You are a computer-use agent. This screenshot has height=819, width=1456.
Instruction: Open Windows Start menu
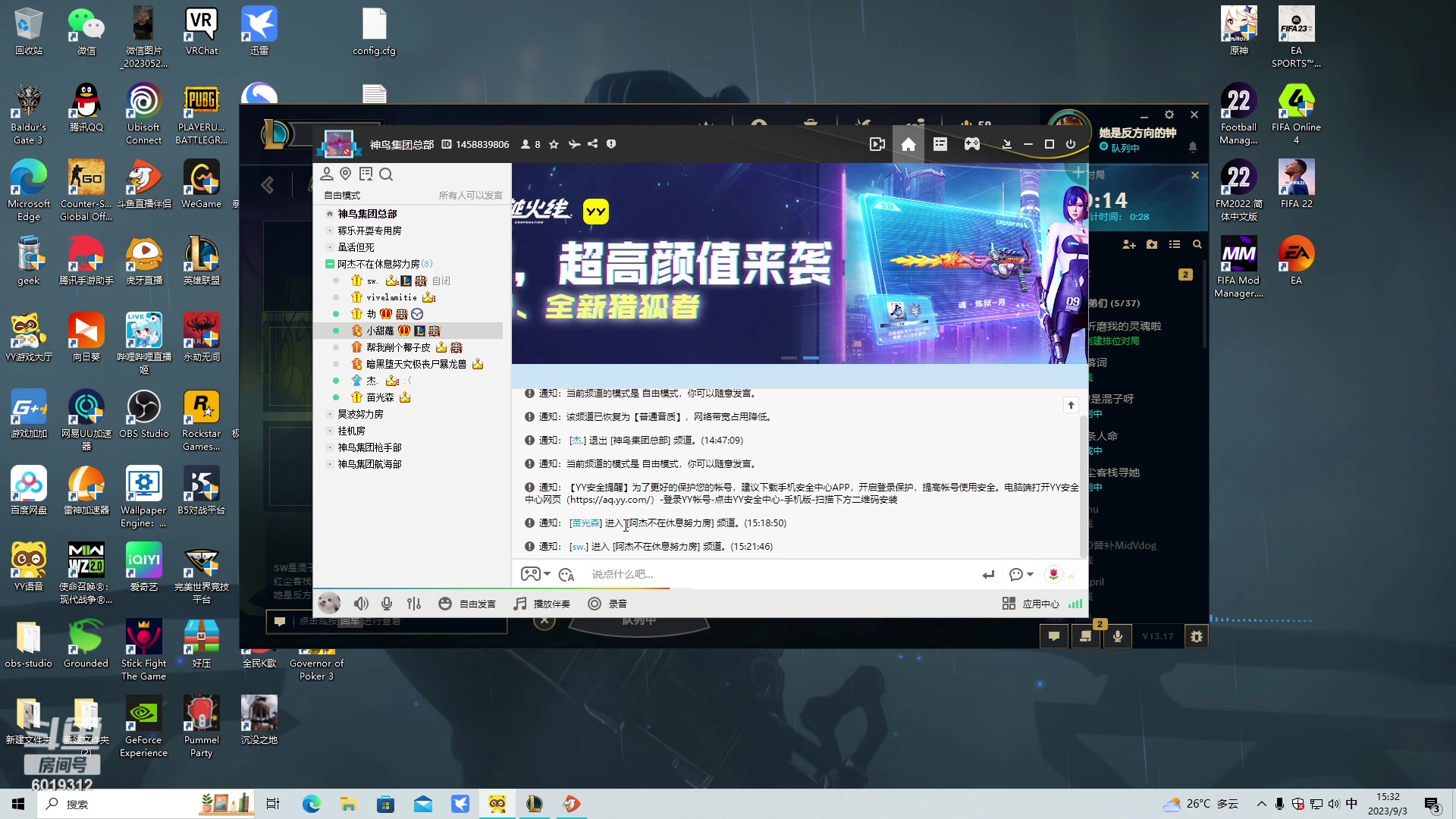(x=18, y=804)
